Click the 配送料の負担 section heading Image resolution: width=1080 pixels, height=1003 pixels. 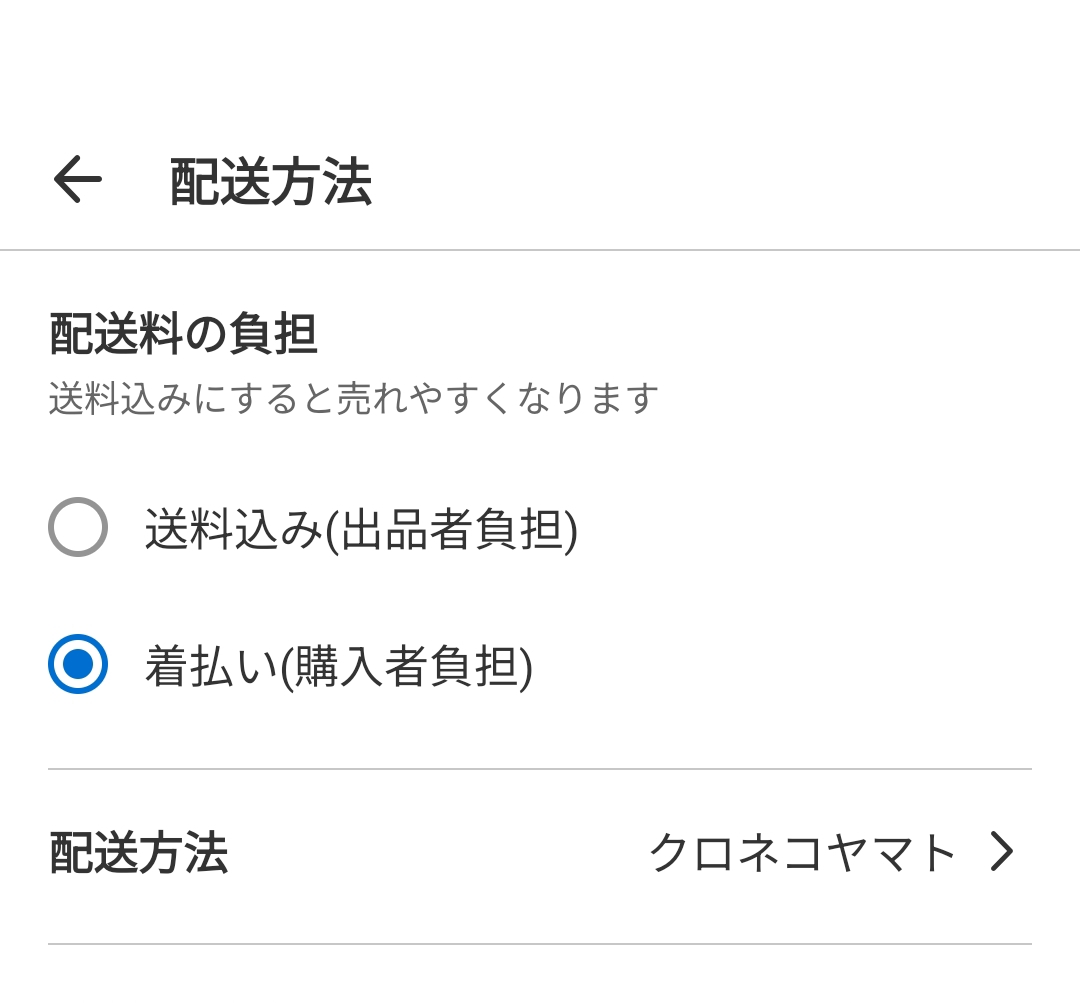click(183, 334)
